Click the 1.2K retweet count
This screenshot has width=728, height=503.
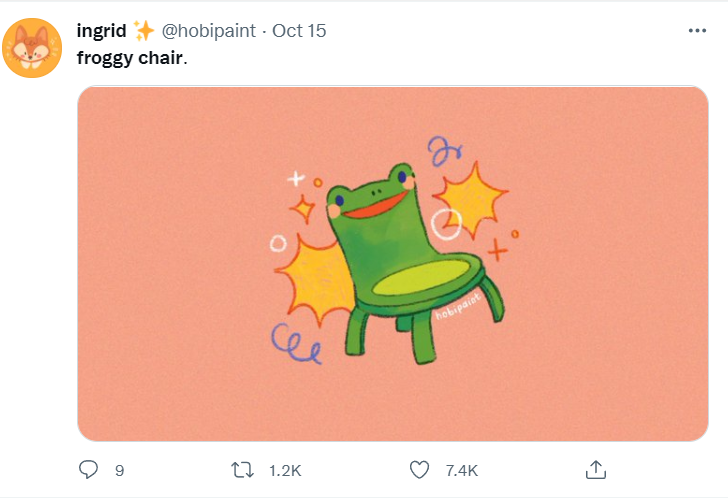coord(285,470)
